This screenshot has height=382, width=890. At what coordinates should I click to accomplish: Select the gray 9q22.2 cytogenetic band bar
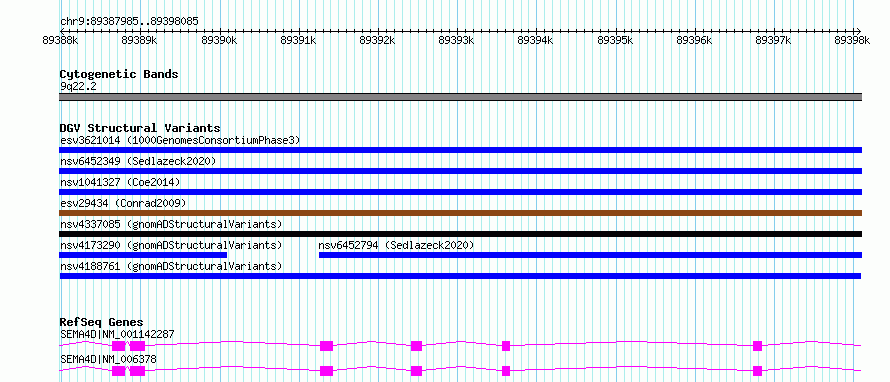click(x=460, y=97)
